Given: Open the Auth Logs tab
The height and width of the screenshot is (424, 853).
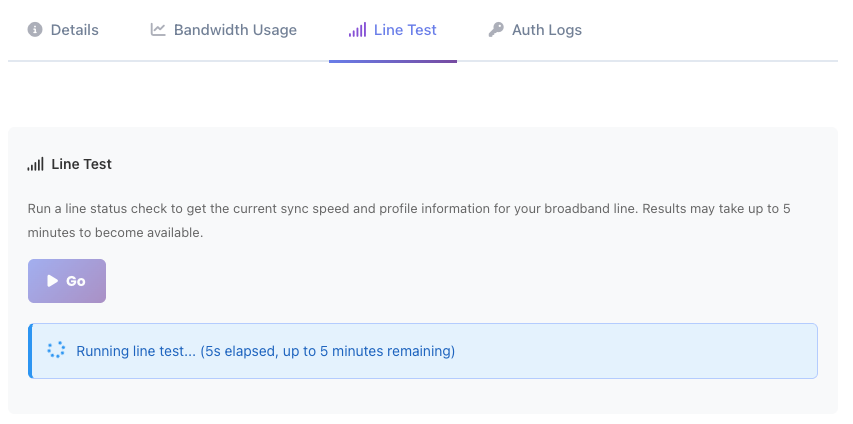Looking at the screenshot, I should point(535,30).
